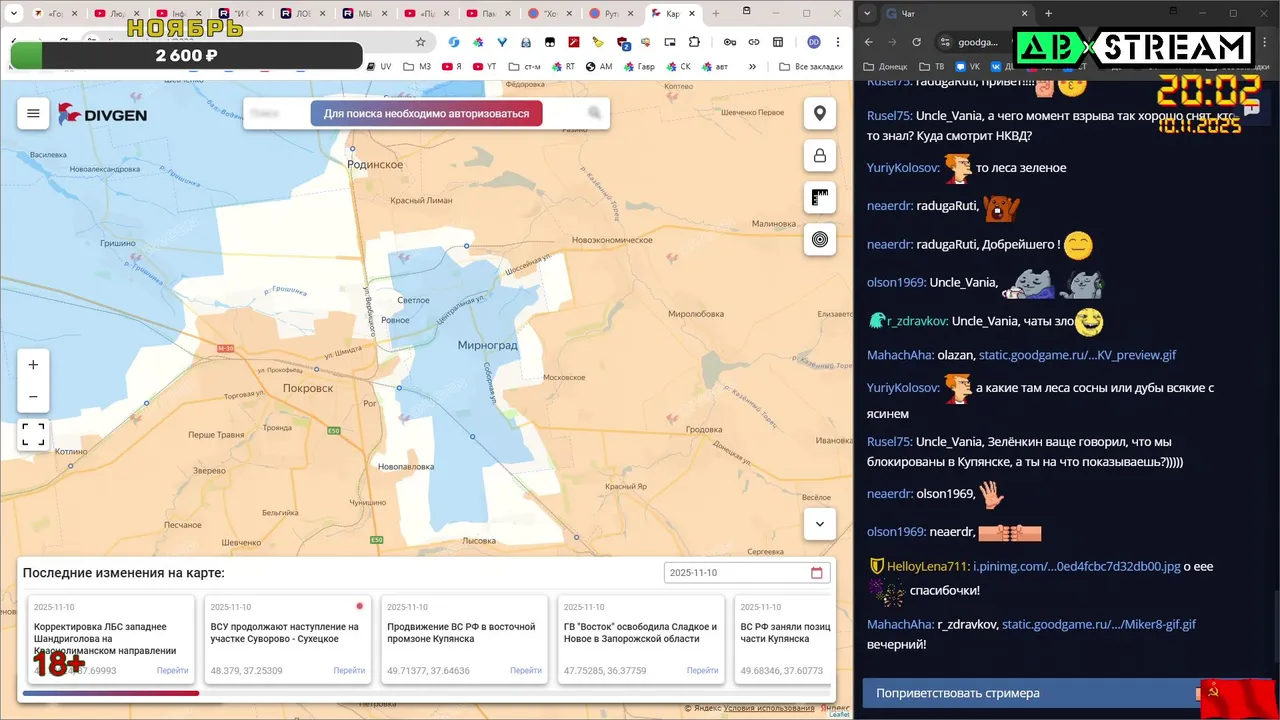Image resolution: width=1280 pixels, height=720 pixels.
Task: Click the red extension with badge 2
Action: point(622,43)
